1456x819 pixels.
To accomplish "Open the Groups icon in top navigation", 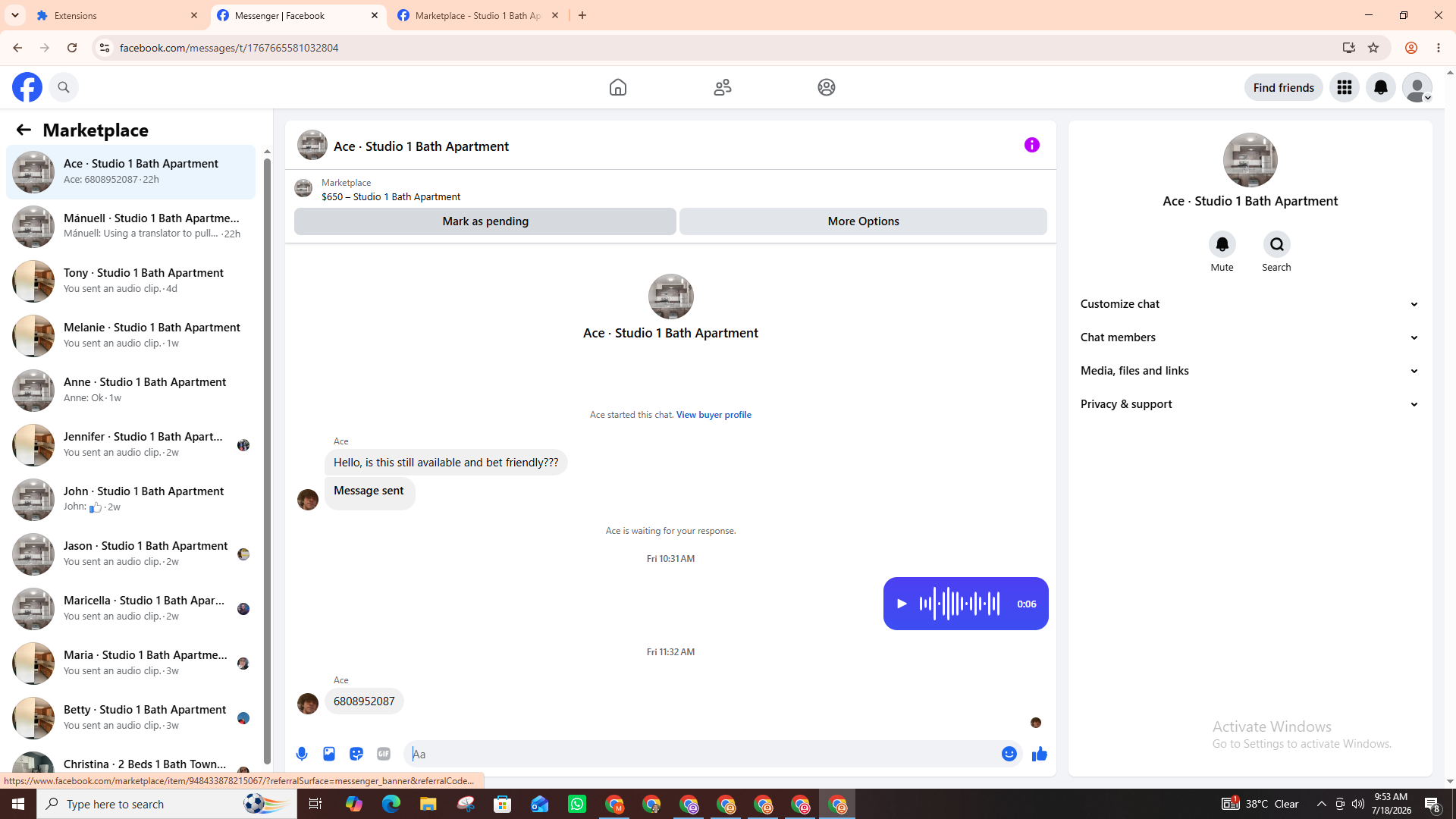I will pyautogui.click(x=827, y=87).
